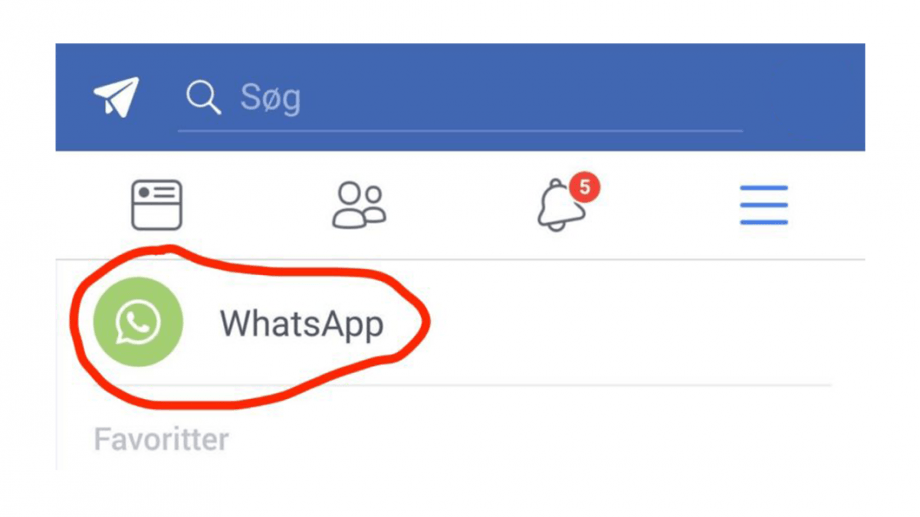920x517 pixels.
Task: Select the middle line of the hamburger menu
Action: (x=763, y=205)
